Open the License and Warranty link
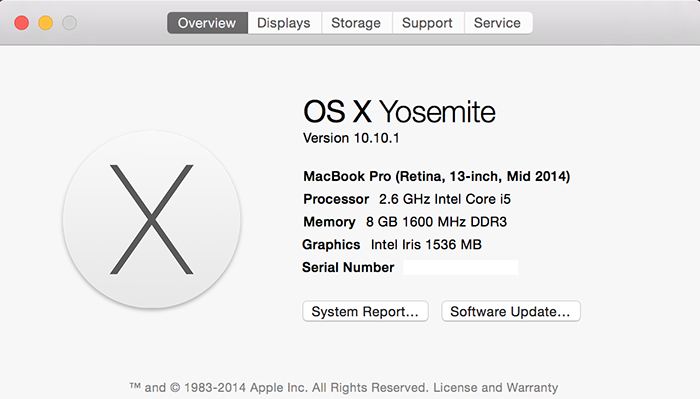Viewport: 700px width, 399px height. point(496,387)
